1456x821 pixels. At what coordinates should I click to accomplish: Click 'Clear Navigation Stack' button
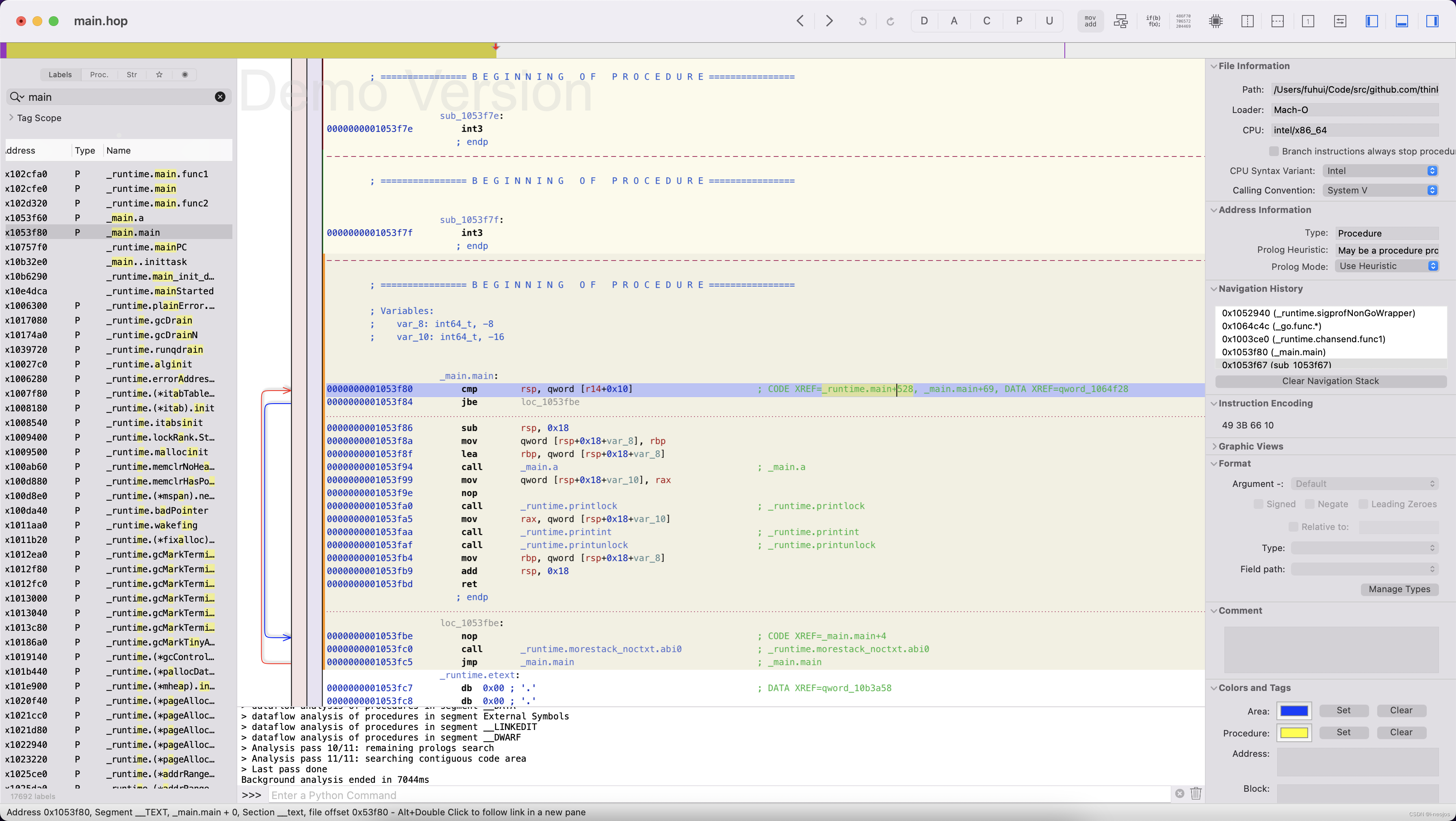coord(1330,381)
